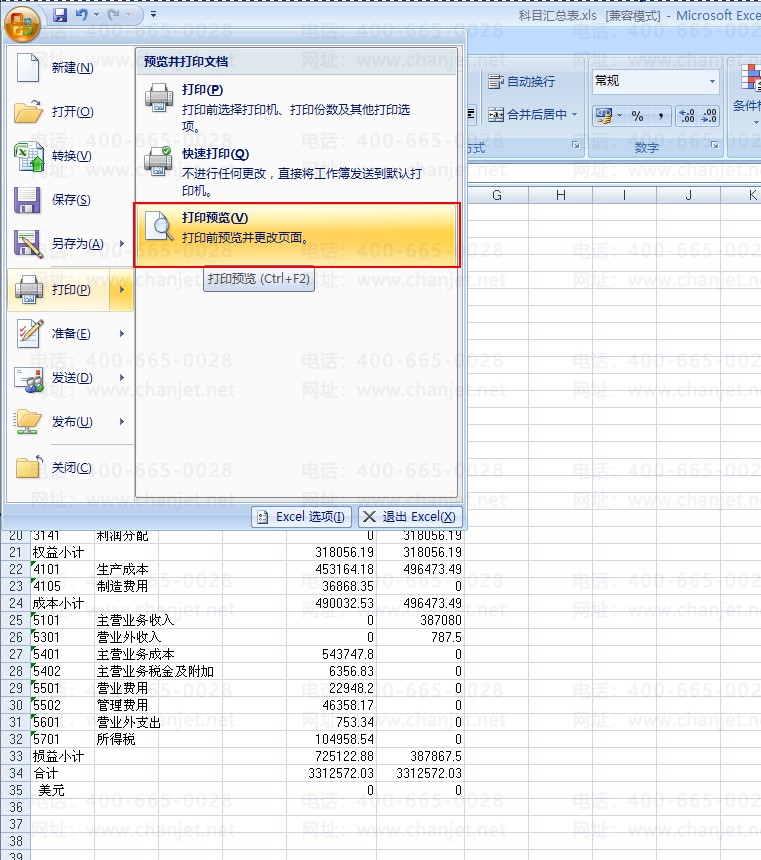
Task: Select row 25 header
Action: 15,620
